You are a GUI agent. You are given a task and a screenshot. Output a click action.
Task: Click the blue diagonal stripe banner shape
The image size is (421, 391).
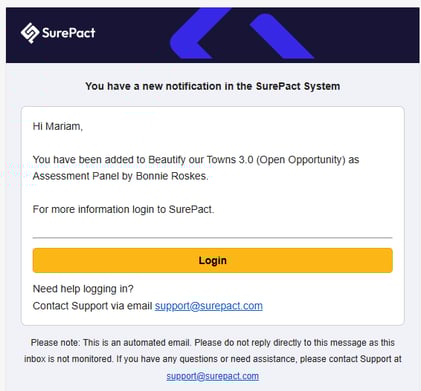click(x=281, y=36)
